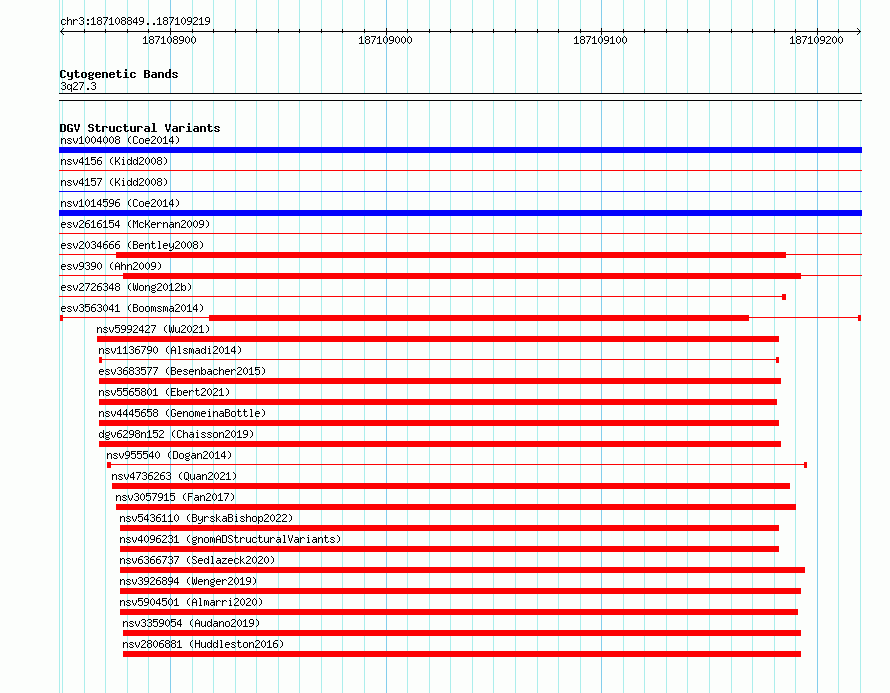Click nsv4445658 (GenomeinaBottle) label
The width and height of the screenshot is (890, 693).
click(x=182, y=413)
